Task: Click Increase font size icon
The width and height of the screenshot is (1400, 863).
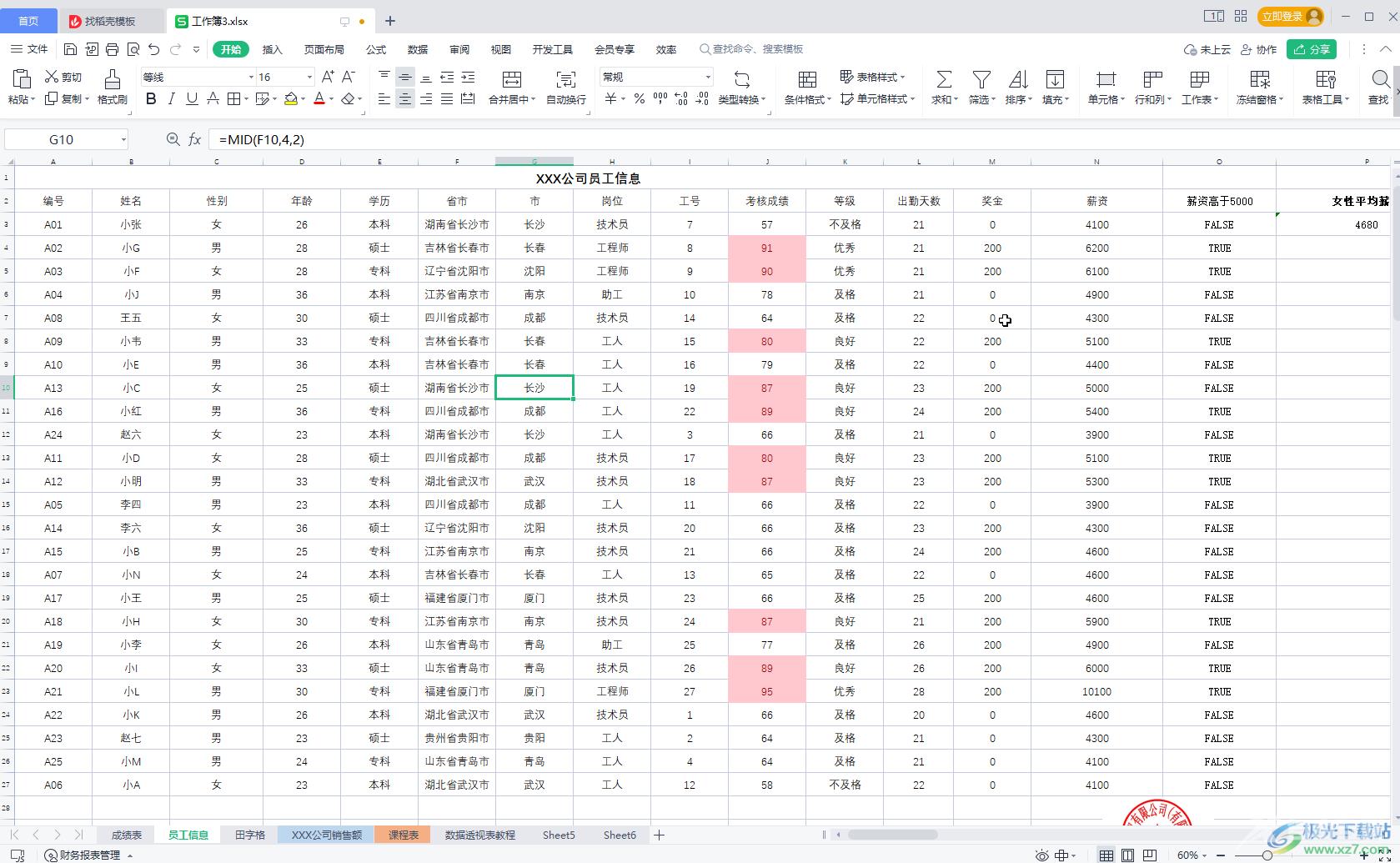Action: pyautogui.click(x=328, y=77)
